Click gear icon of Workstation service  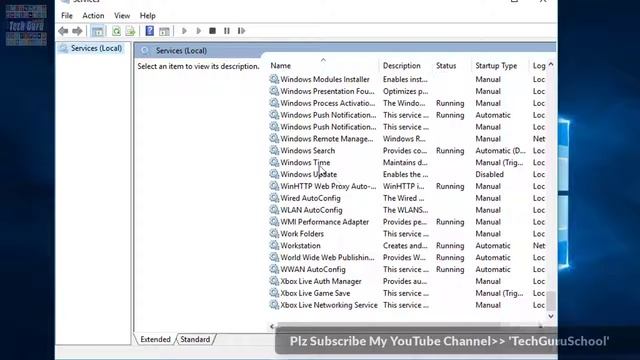(274, 246)
